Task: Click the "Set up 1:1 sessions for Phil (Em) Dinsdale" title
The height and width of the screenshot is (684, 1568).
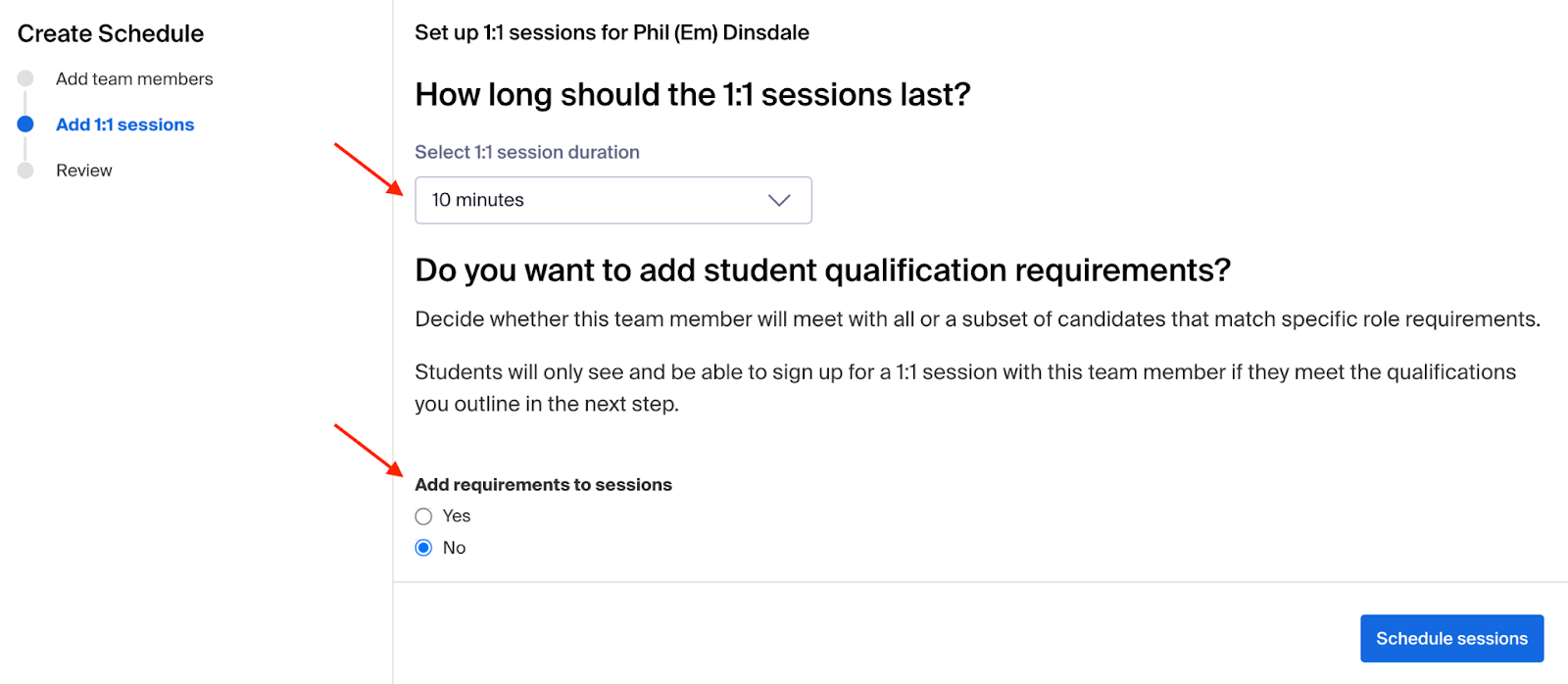Action: (612, 32)
